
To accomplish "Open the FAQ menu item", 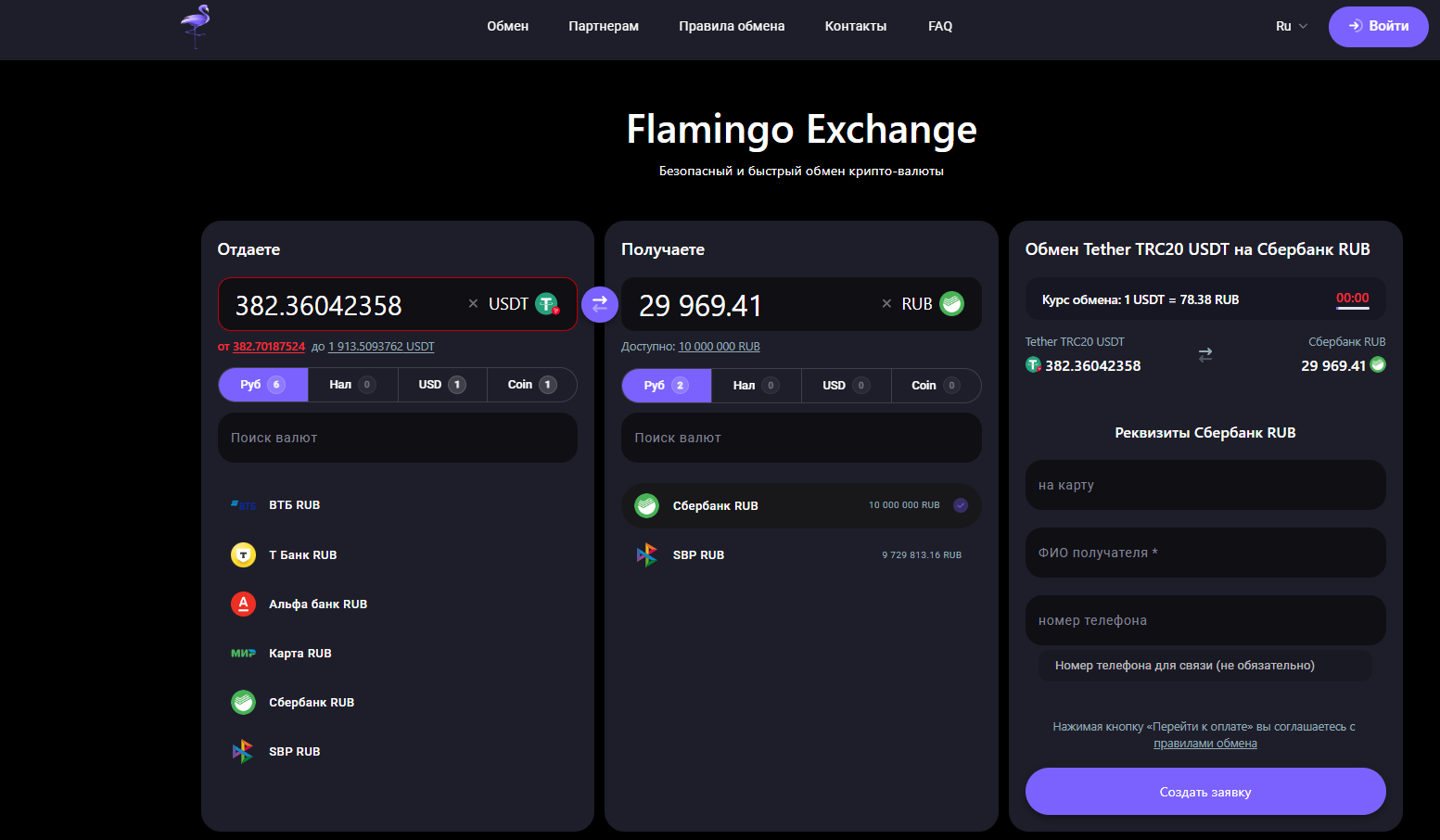I will coord(940,26).
